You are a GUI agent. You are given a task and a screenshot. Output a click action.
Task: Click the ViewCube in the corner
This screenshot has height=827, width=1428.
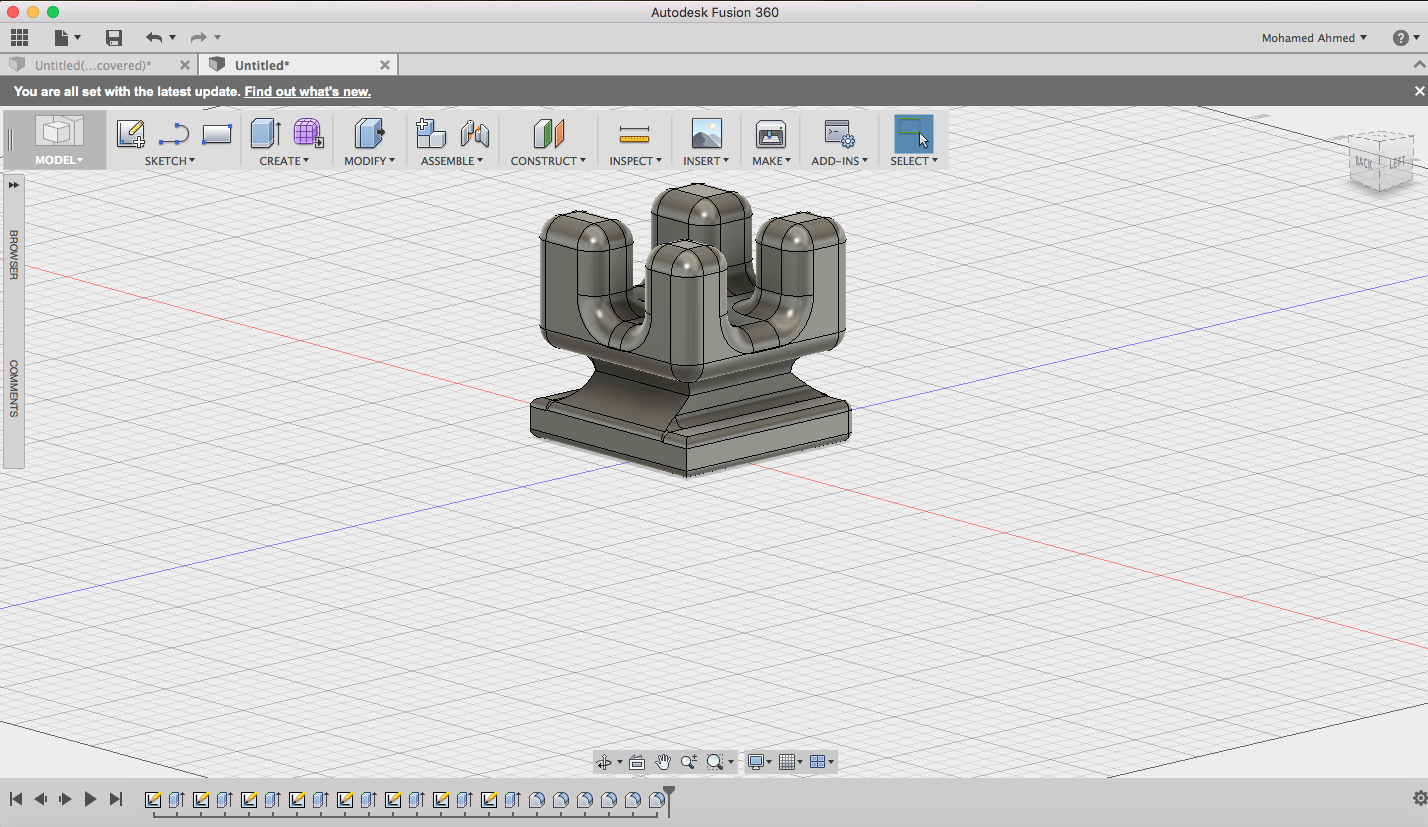[1379, 161]
